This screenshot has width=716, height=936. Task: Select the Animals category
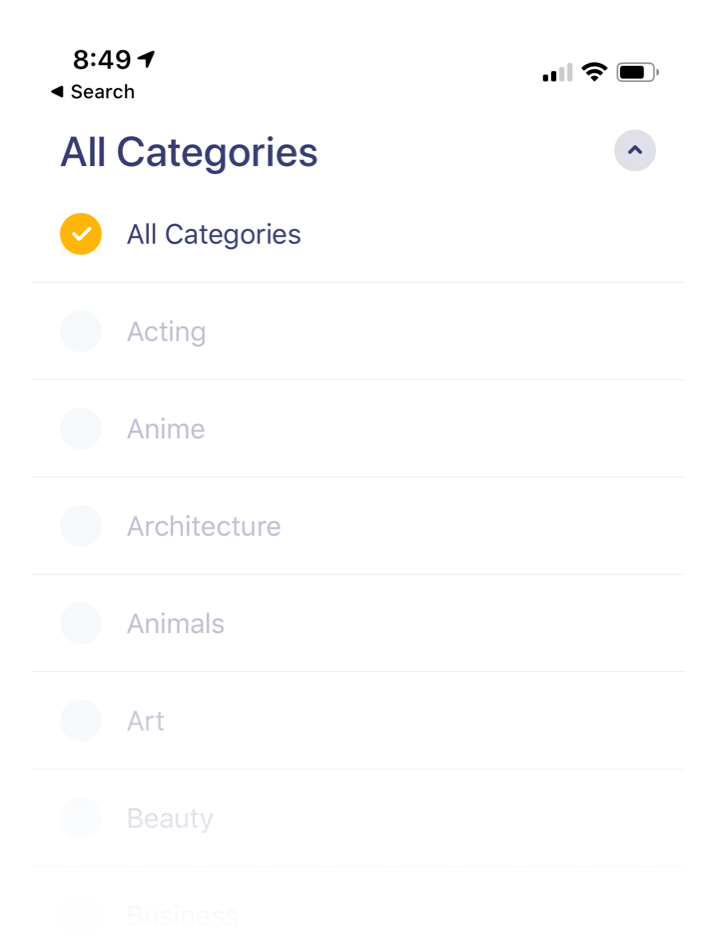(x=80, y=623)
